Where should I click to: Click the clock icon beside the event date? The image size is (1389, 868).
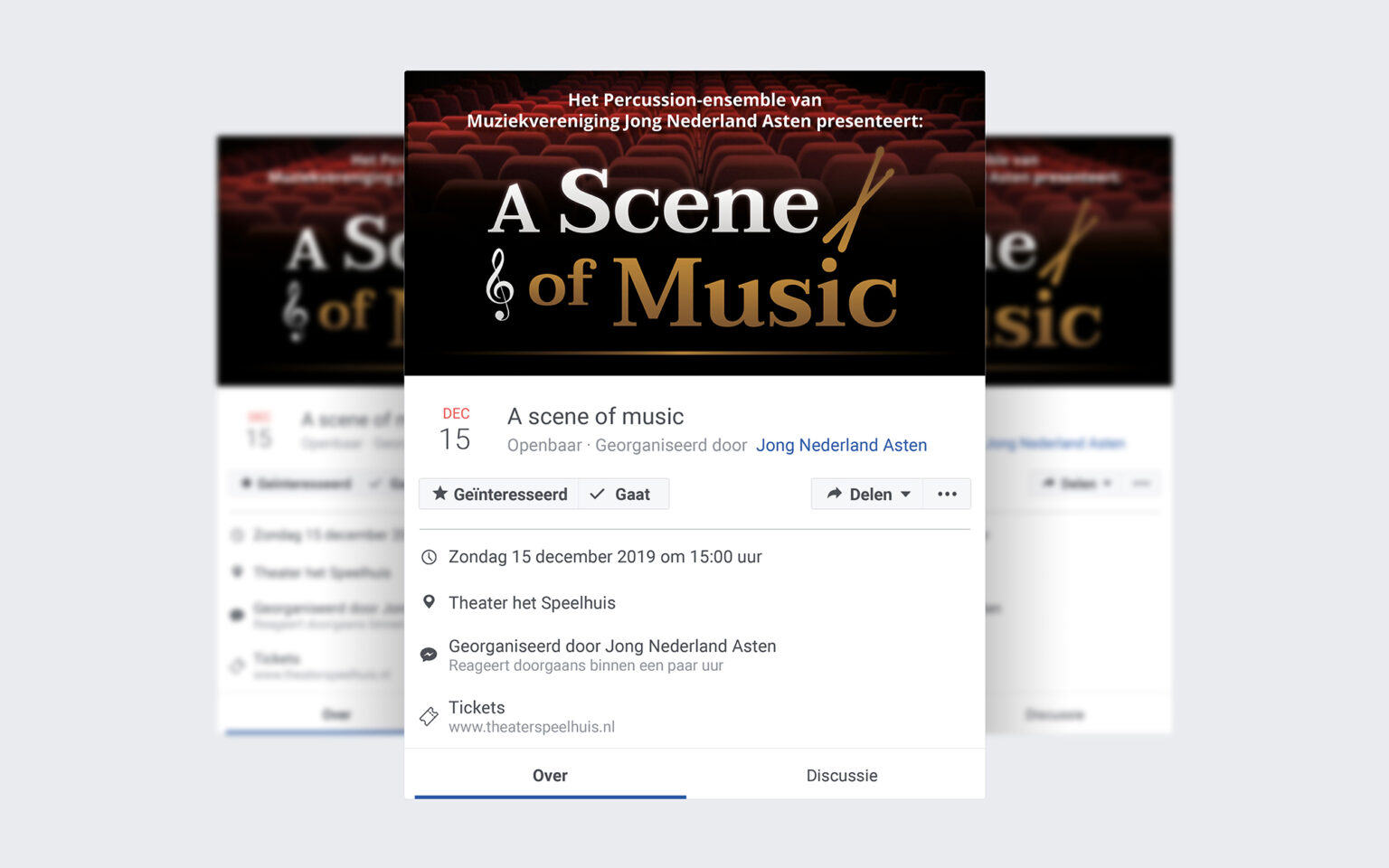click(429, 557)
